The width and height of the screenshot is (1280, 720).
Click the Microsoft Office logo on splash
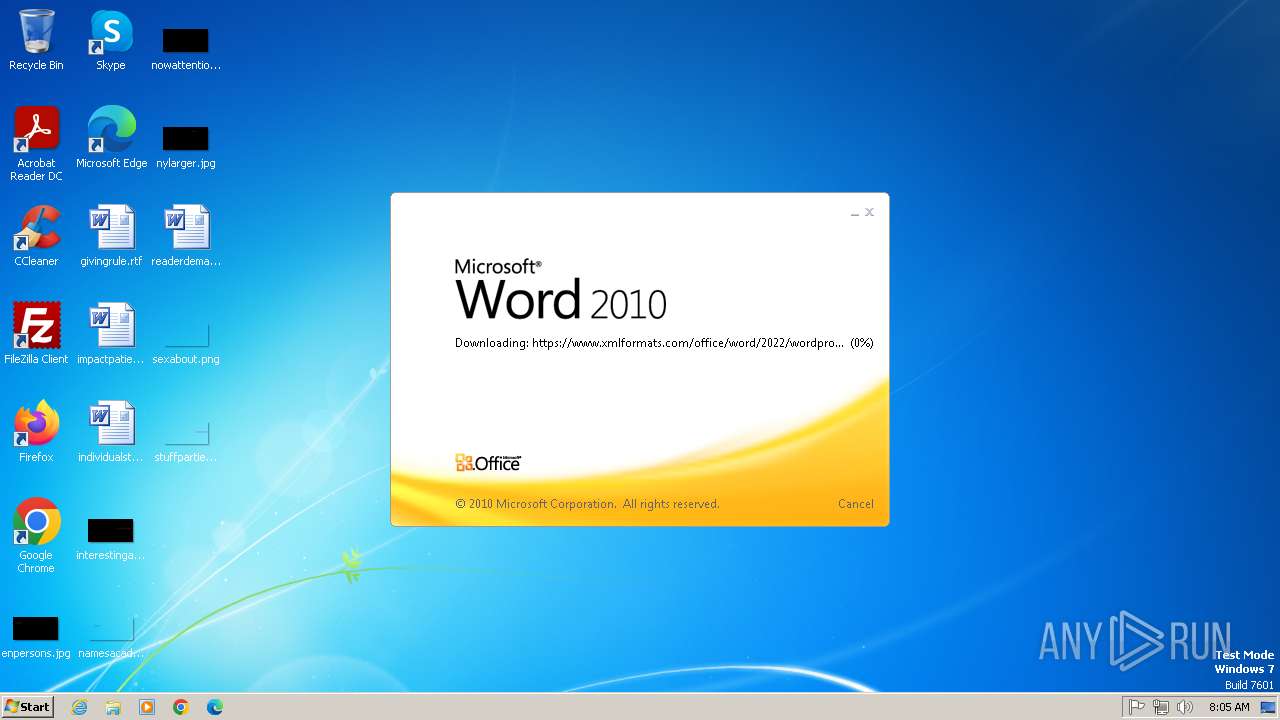pyautogui.click(x=488, y=463)
